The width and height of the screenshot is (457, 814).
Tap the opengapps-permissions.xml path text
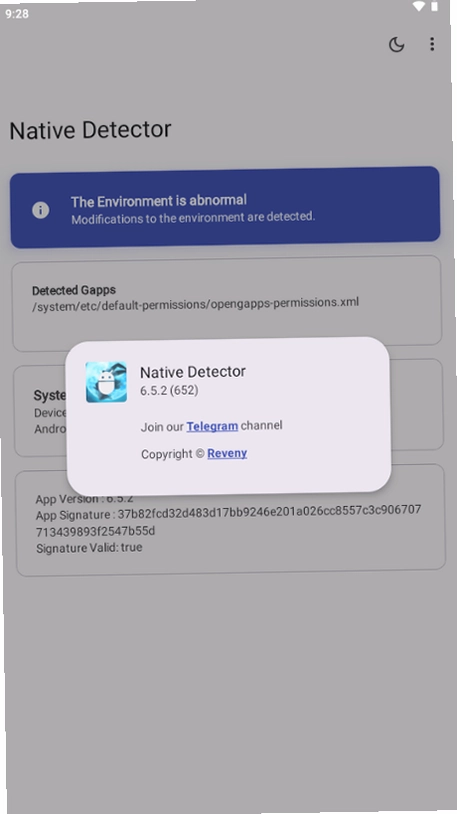(x=195, y=304)
